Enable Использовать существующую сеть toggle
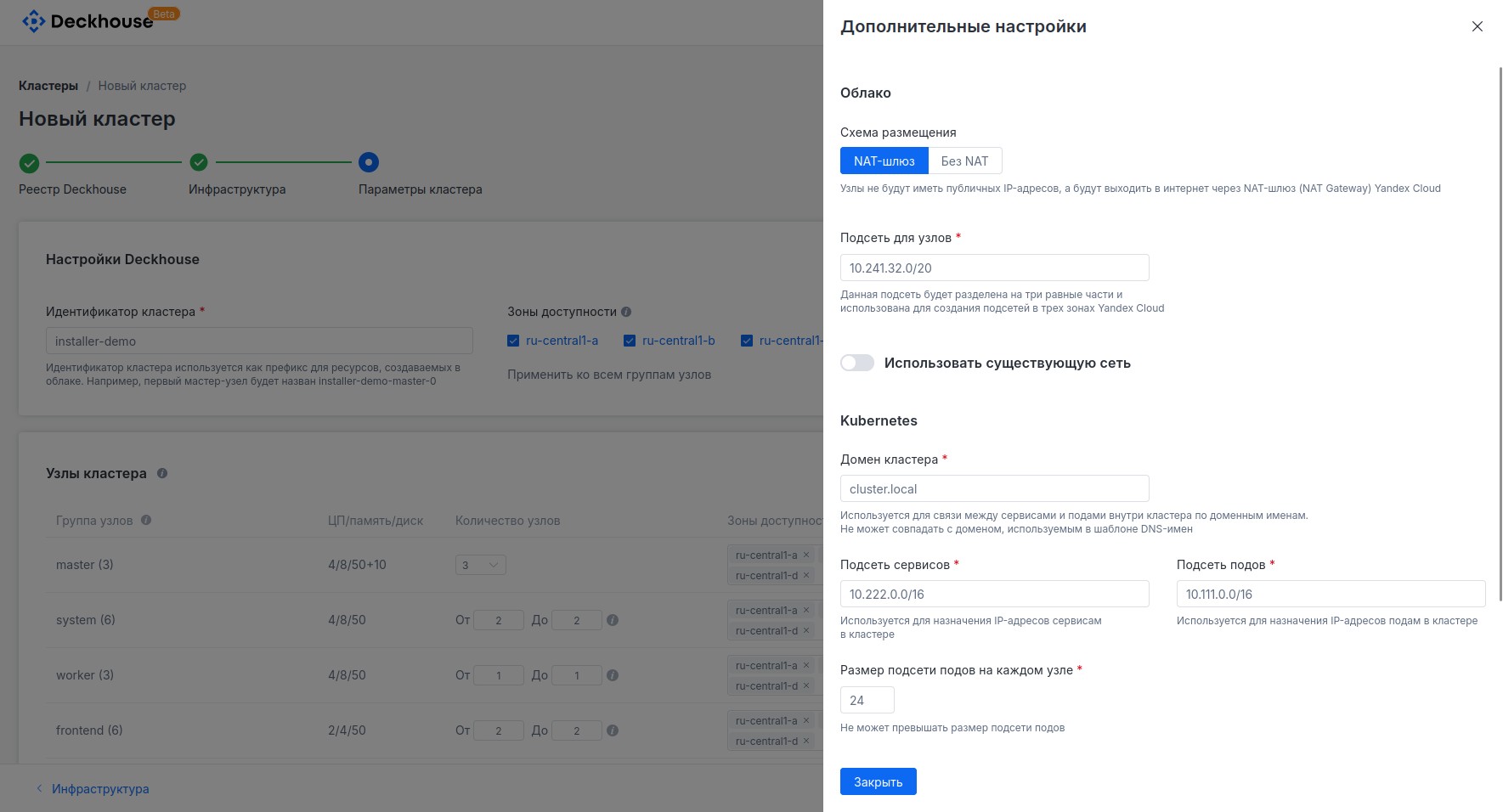Screen dimensions: 1503x812 pyautogui.click(x=857, y=363)
